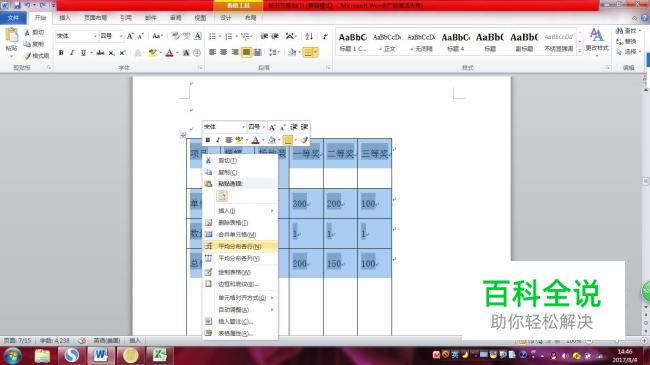Switch to the 插入 ribbon tab

65,18
